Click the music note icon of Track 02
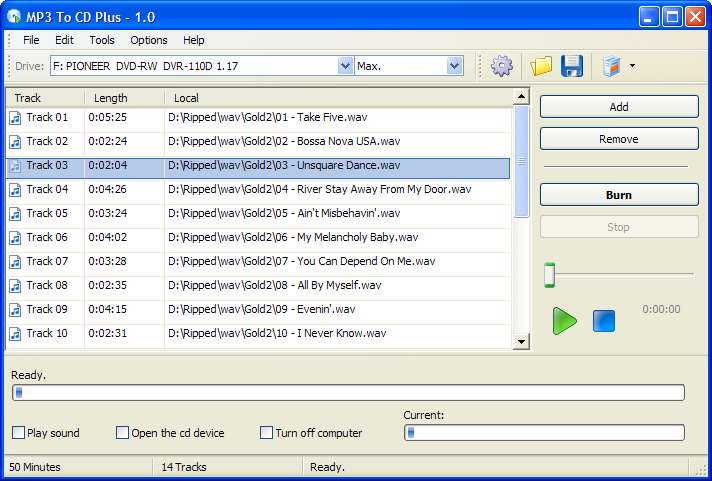The image size is (712, 481). point(15,142)
